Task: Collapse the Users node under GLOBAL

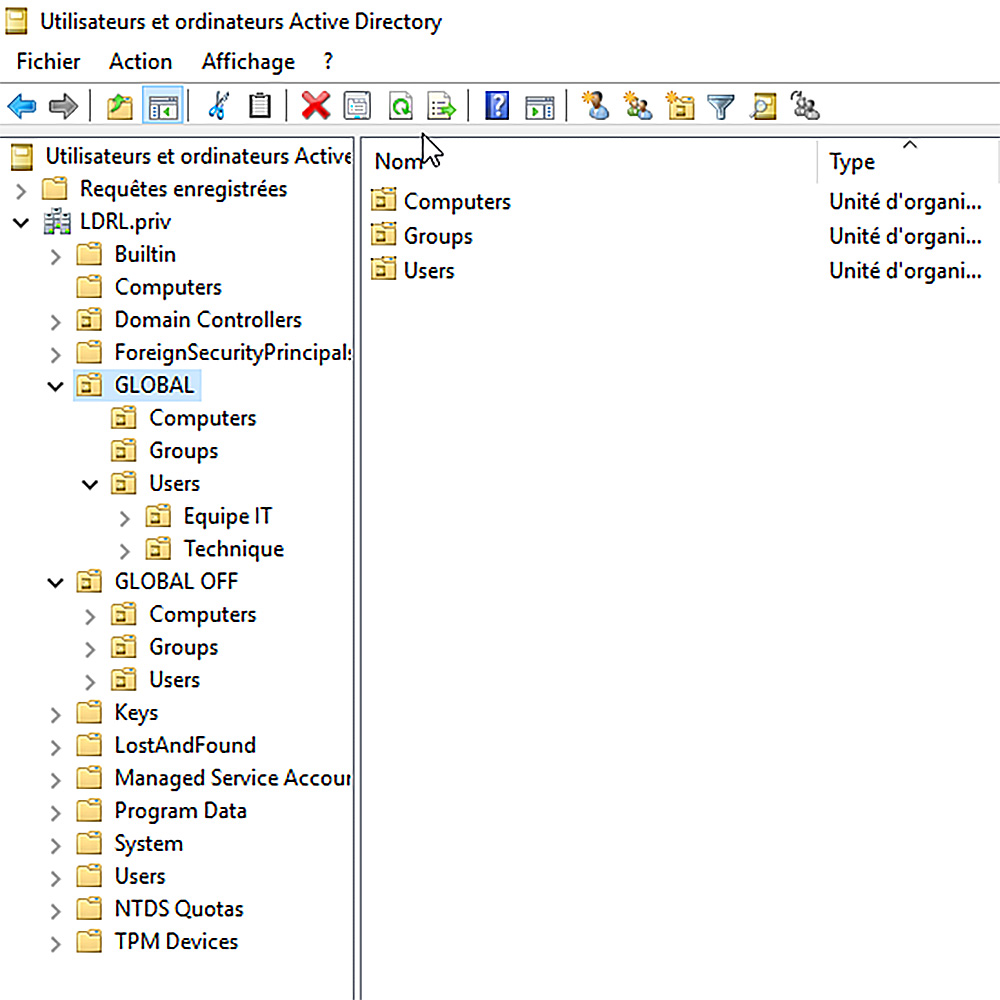Action: pyautogui.click(x=90, y=485)
